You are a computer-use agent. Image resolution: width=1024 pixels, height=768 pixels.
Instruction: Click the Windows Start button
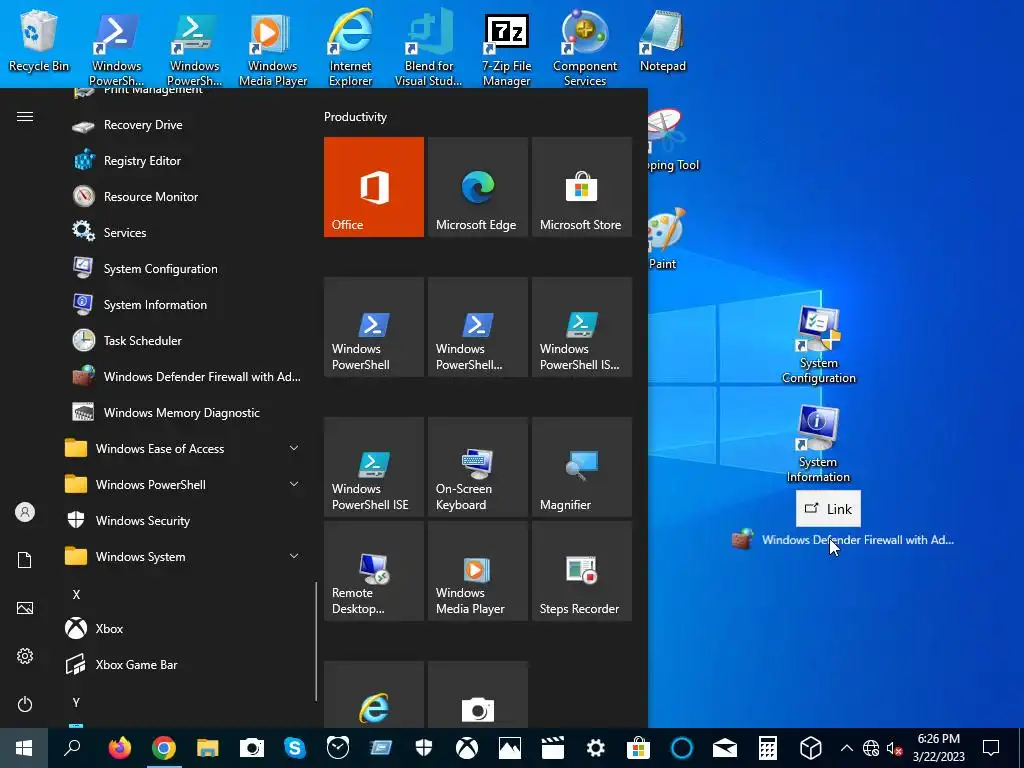pyautogui.click(x=24, y=748)
